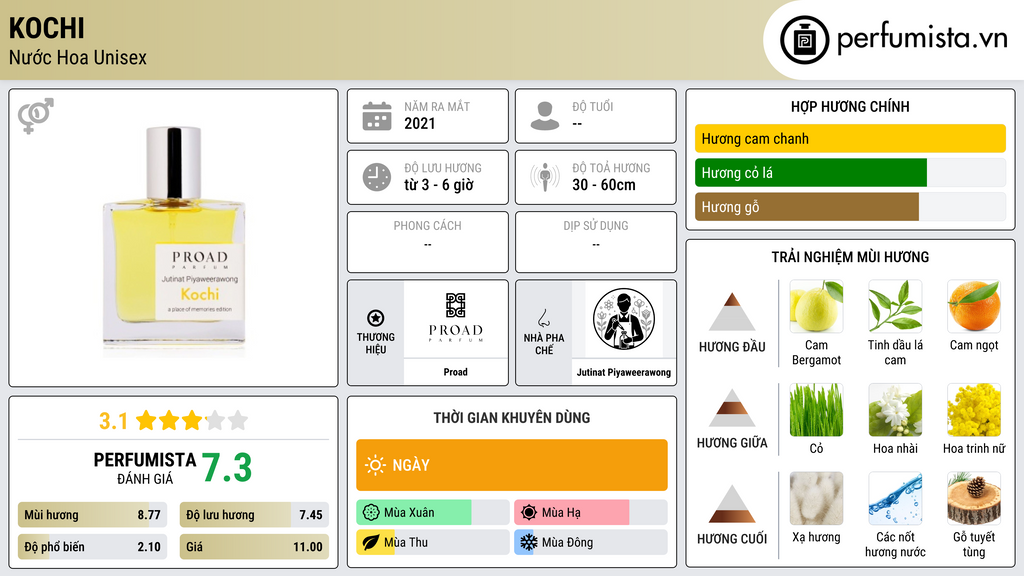Image resolution: width=1024 pixels, height=576 pixels.
Task: Click the Nước Hoa Unisex subtitle
Action: pos(78,57)
